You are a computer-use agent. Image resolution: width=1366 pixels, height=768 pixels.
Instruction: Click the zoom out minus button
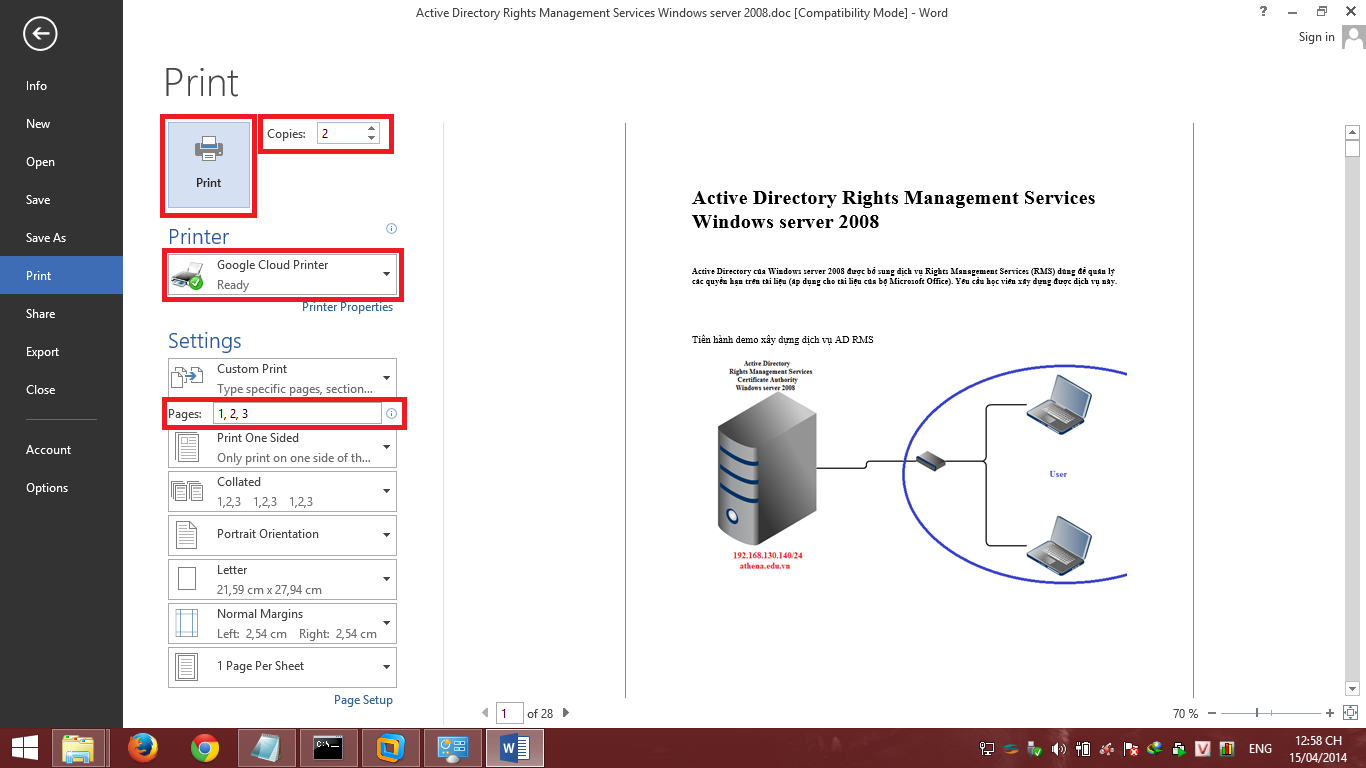(x=1212, y=713)
